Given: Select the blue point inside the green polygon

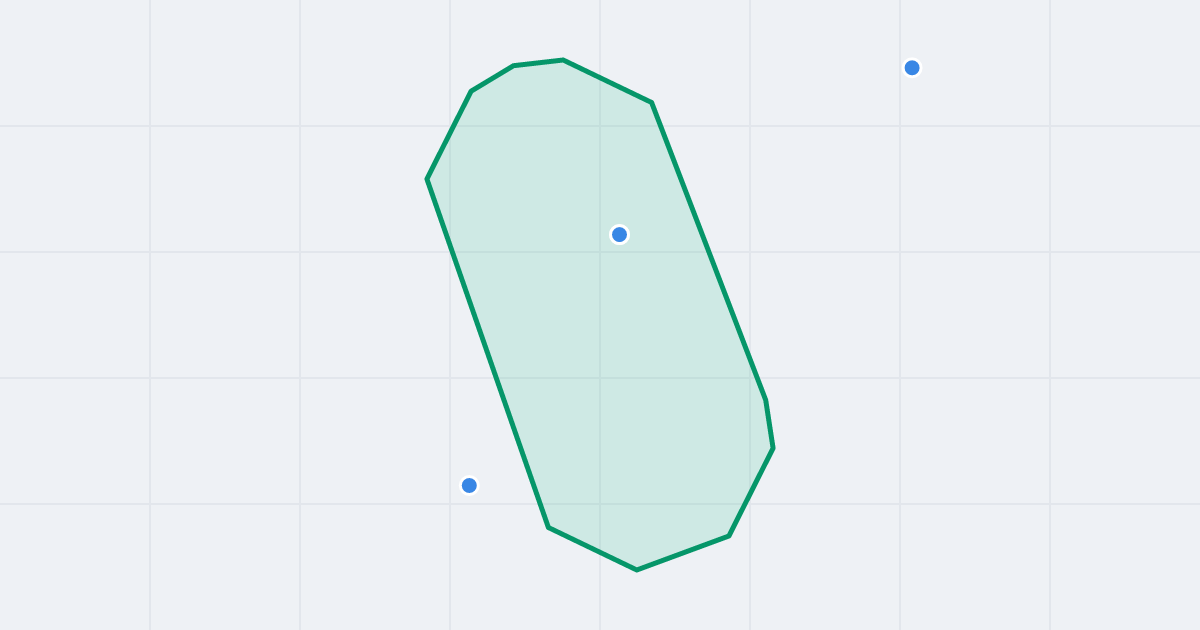Looking at the screenshot, I should [619, 234].
